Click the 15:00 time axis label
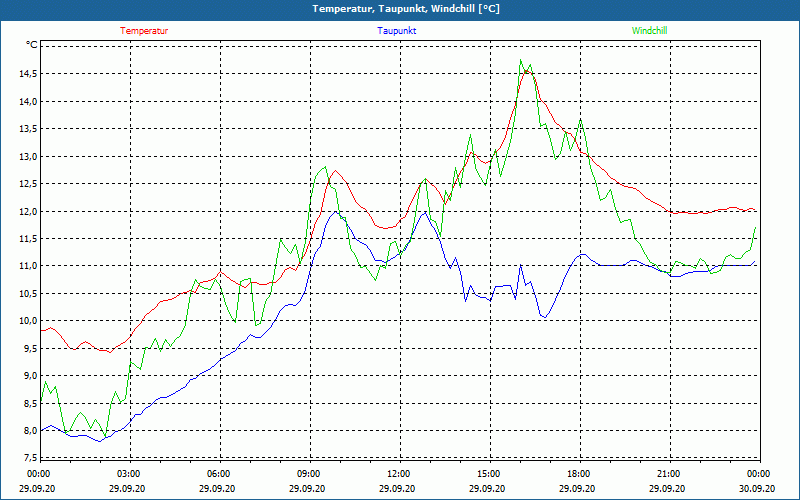800x500 pixels. tap(488, 474)
